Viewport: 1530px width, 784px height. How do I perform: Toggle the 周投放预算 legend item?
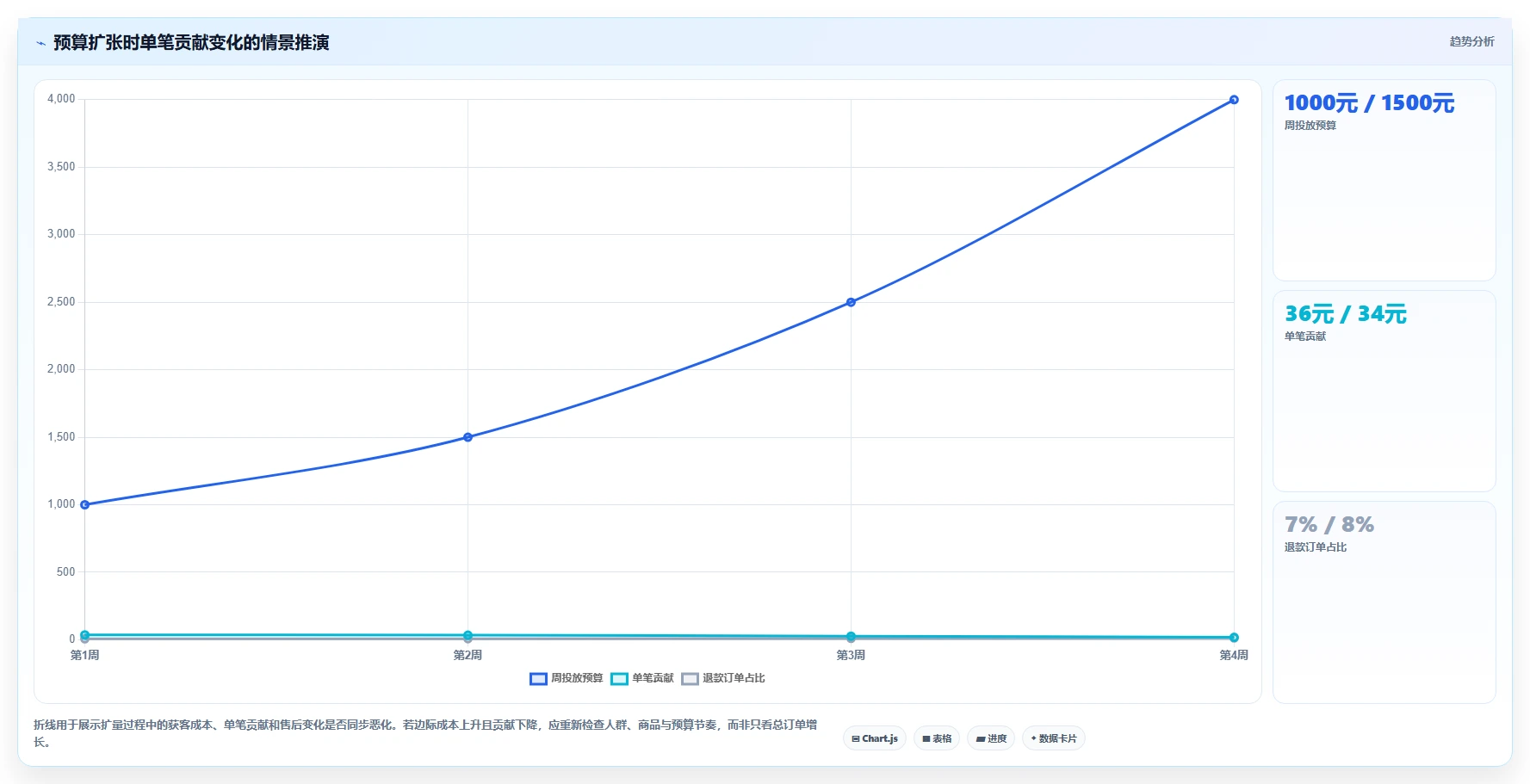pyautogui.click(x=567, y=678)
